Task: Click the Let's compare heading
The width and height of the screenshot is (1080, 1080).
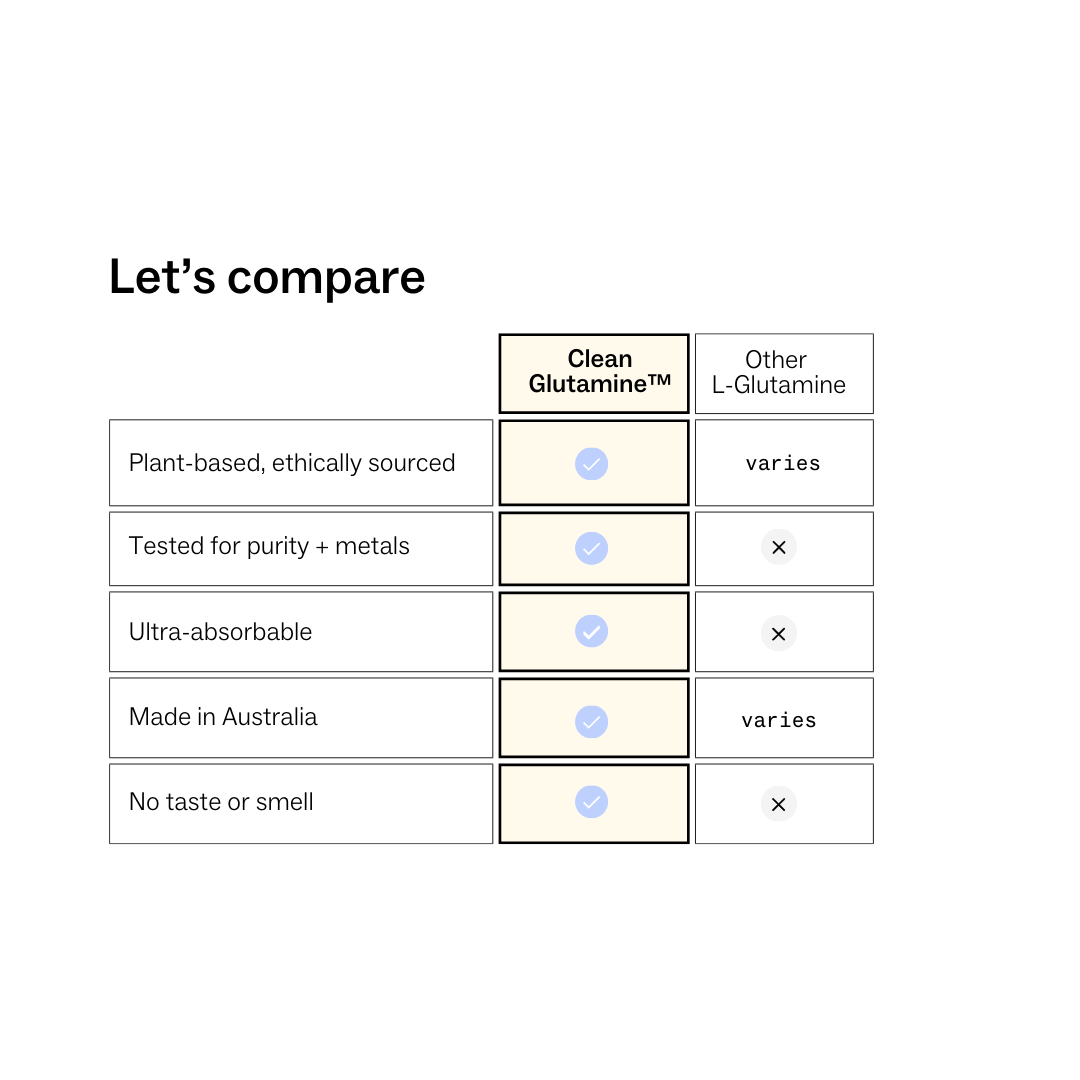Action: (267, 277)
